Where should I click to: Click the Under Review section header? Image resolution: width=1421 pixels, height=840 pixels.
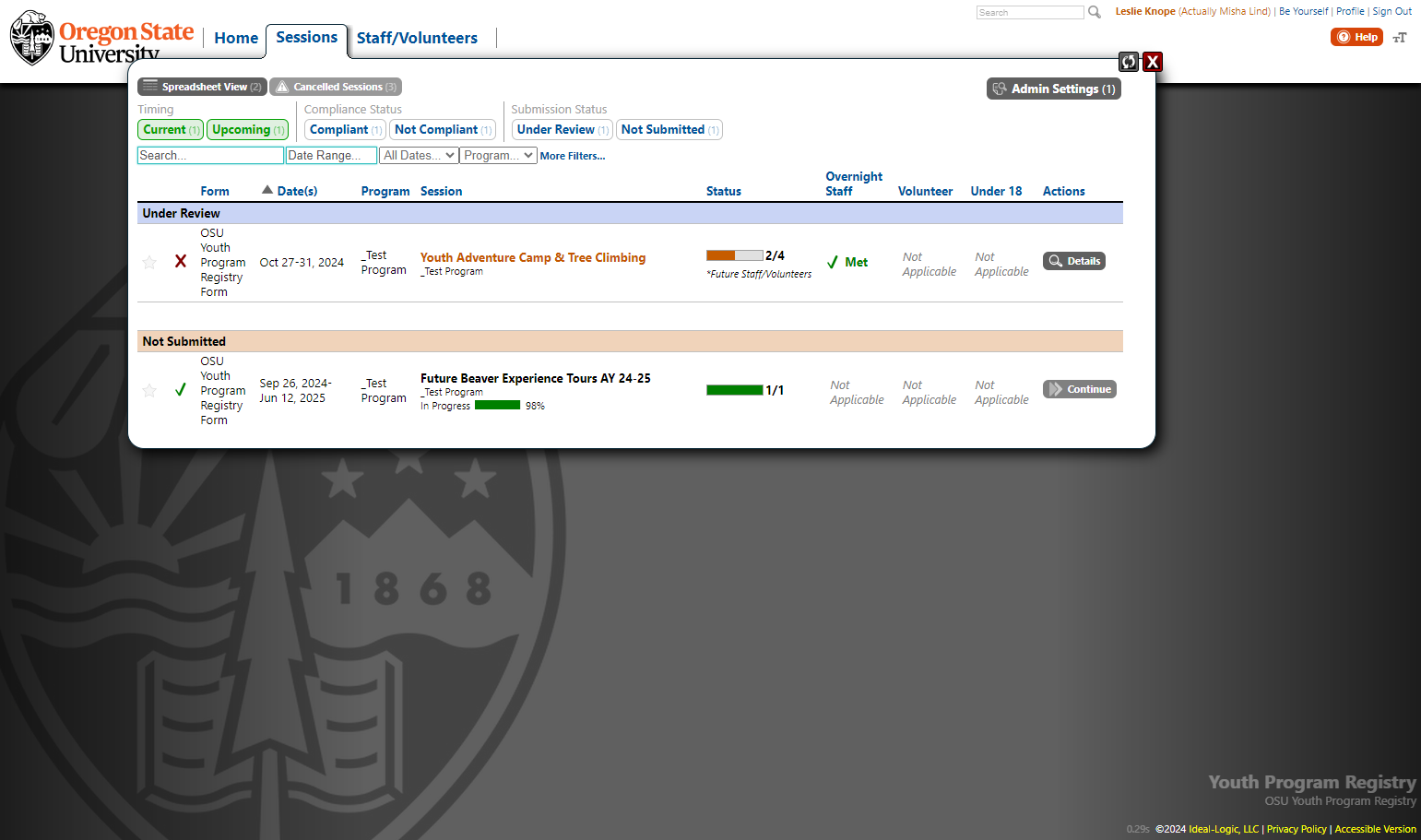[630, 213]
